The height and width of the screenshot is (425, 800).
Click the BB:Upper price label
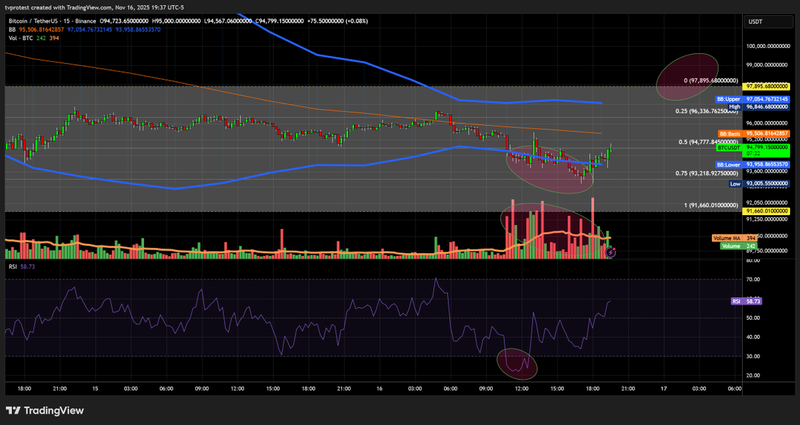click(x=729, y=101)
